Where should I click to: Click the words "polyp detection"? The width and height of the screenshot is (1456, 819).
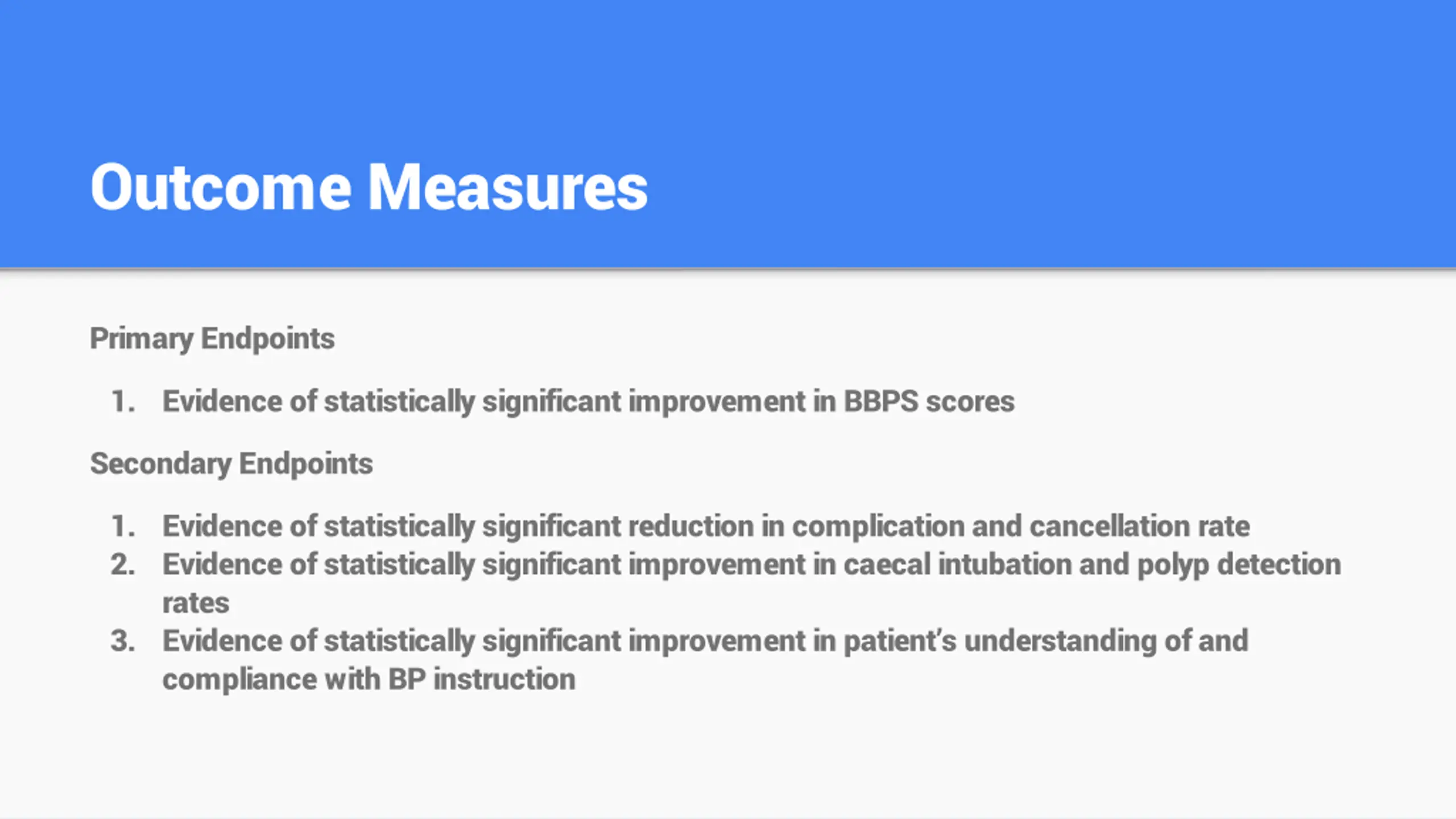coord(1239,566)
